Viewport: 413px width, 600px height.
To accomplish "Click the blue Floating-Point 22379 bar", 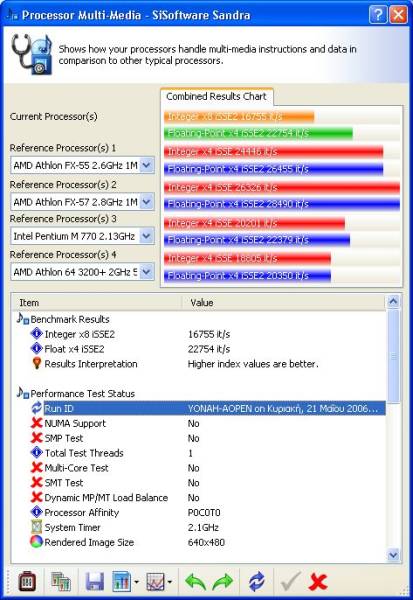I will pos(257,240).
